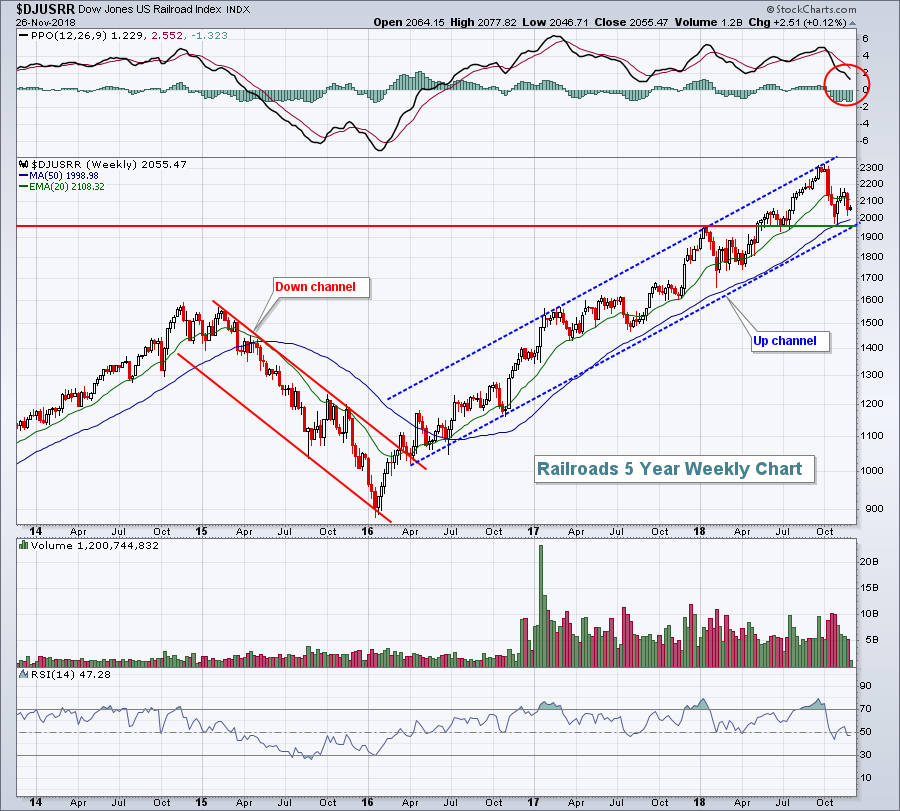Click the 'RSI(14) 47.28' legend
Screen dimensions: 900x811
tap(71, 674)
